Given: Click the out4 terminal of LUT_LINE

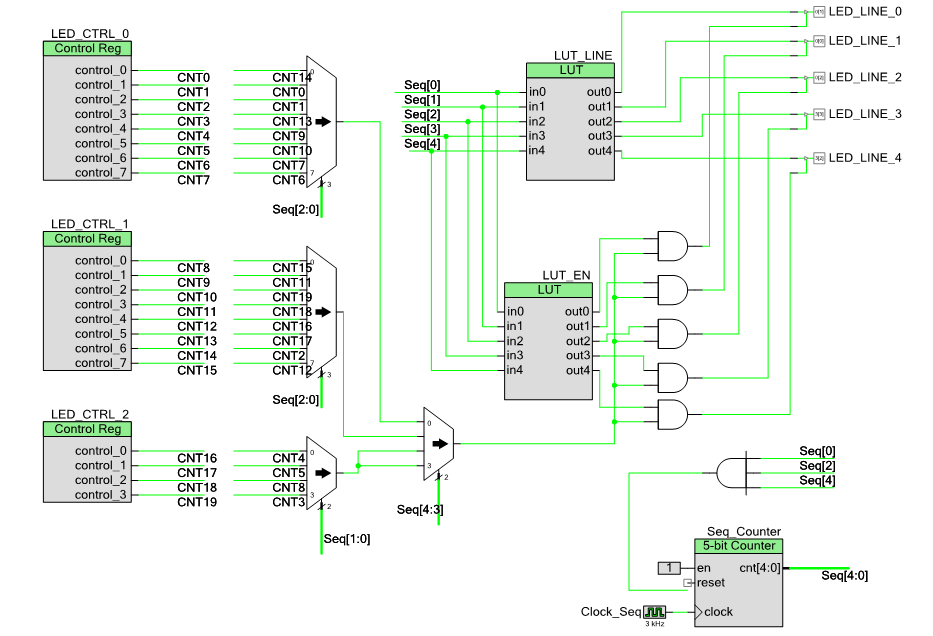Looking at the screenshot, I should click(600, 151).
